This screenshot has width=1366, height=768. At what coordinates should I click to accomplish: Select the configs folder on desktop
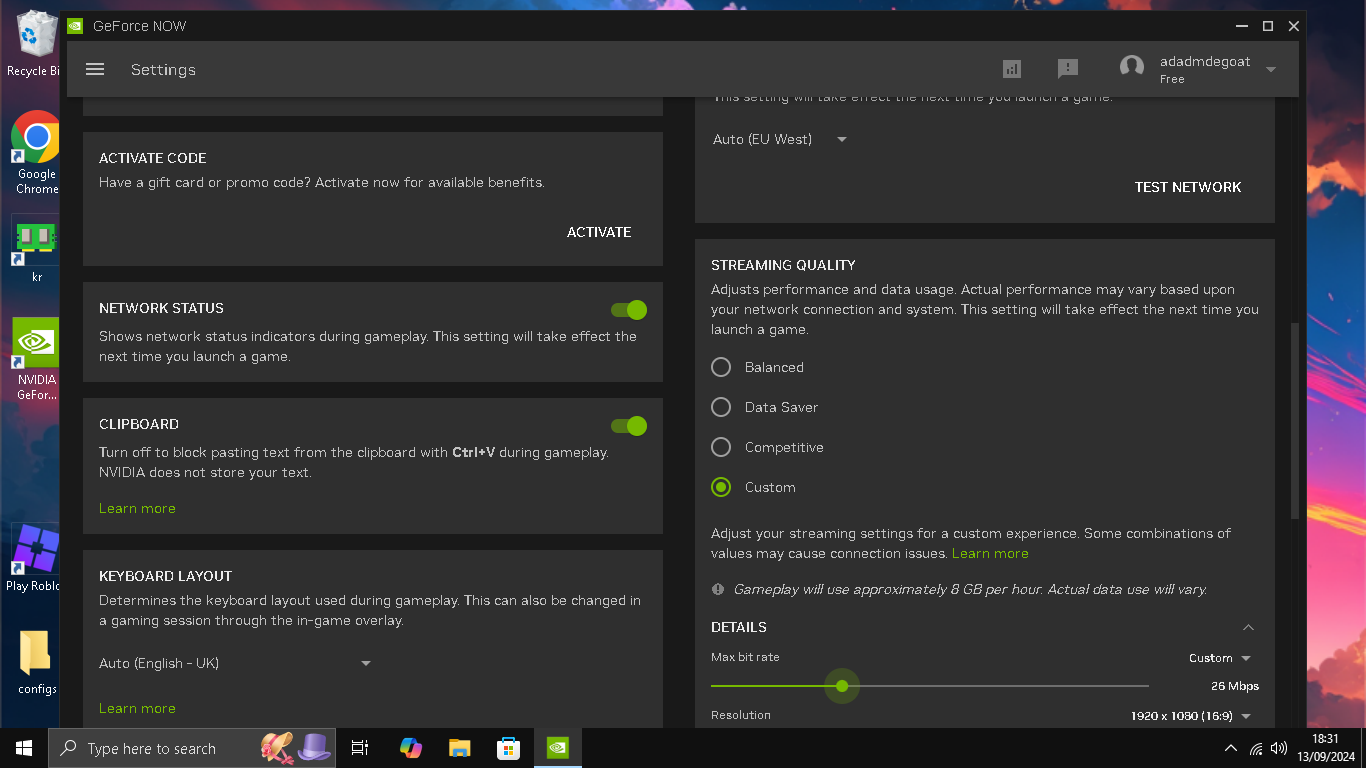coord(37,662)
